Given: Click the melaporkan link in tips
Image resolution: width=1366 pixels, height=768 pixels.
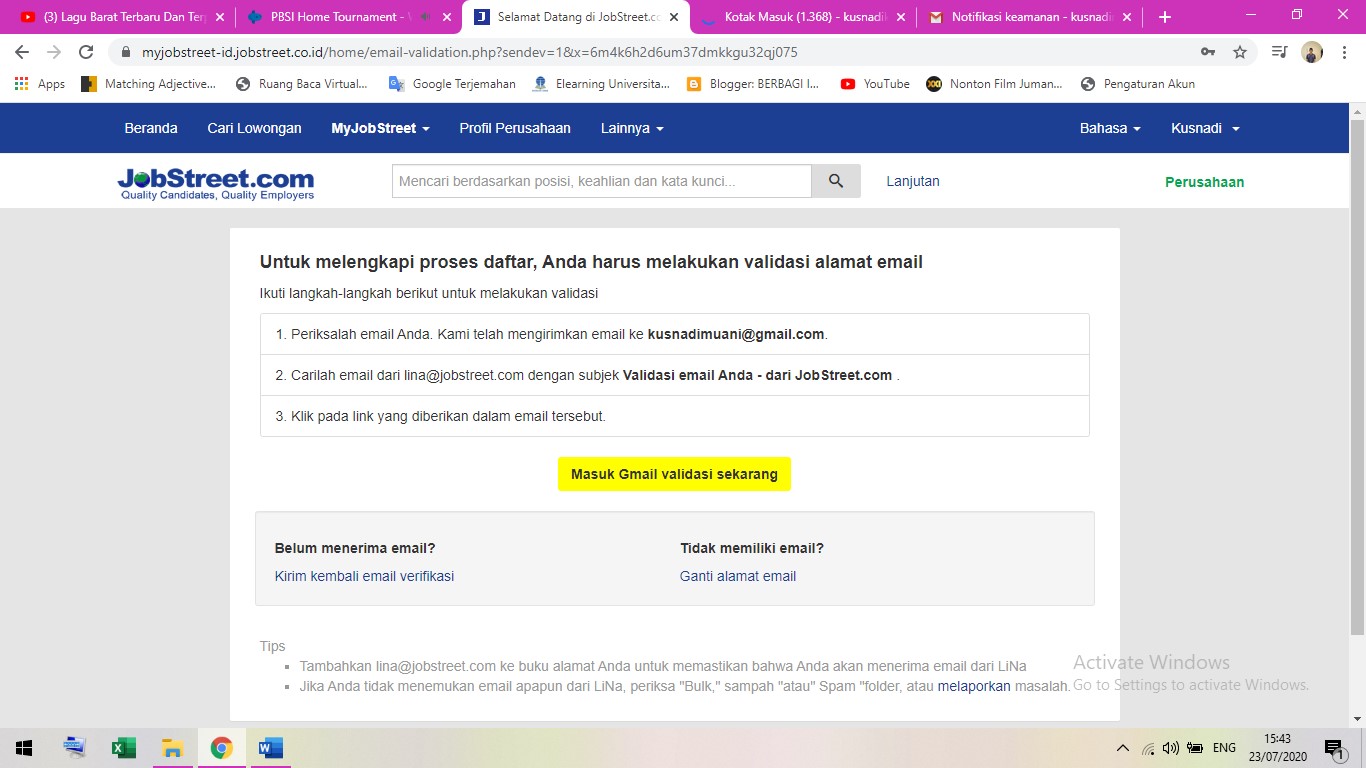Looking at the screenshot, I should coord(974,686).
